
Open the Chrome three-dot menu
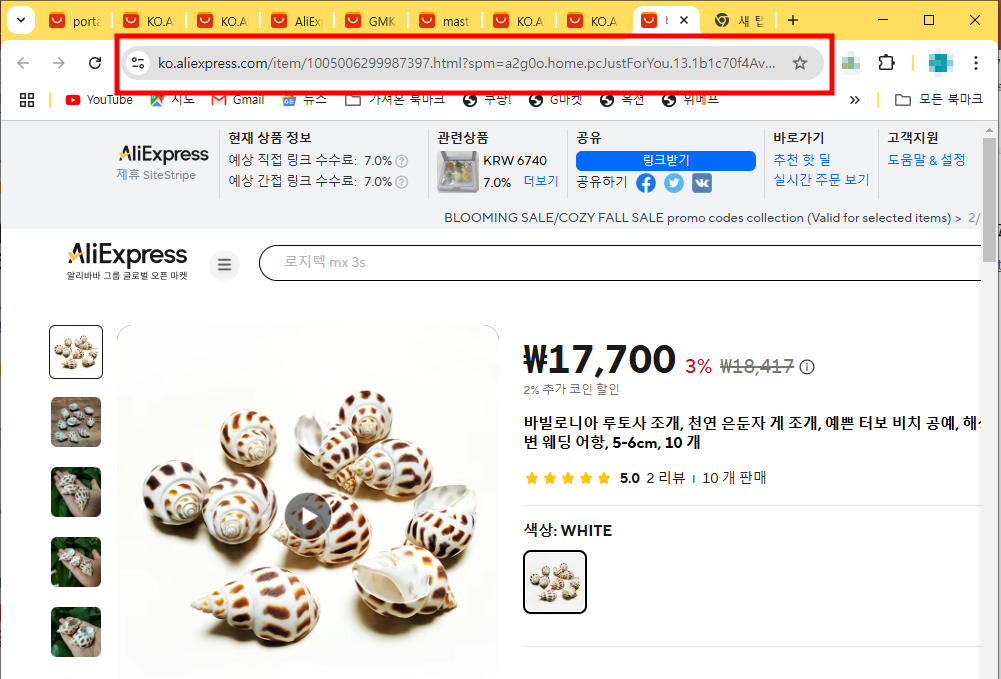click(x=975, y=63)
